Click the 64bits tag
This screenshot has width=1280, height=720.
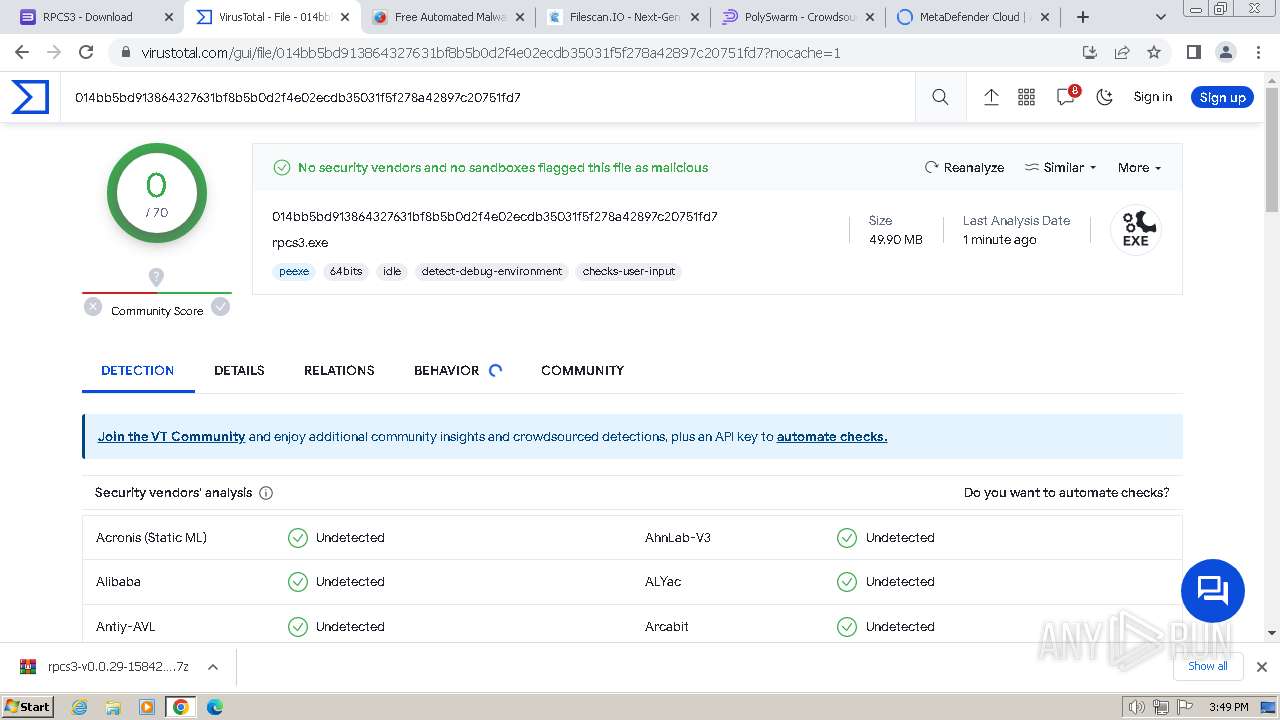[346, 271]
